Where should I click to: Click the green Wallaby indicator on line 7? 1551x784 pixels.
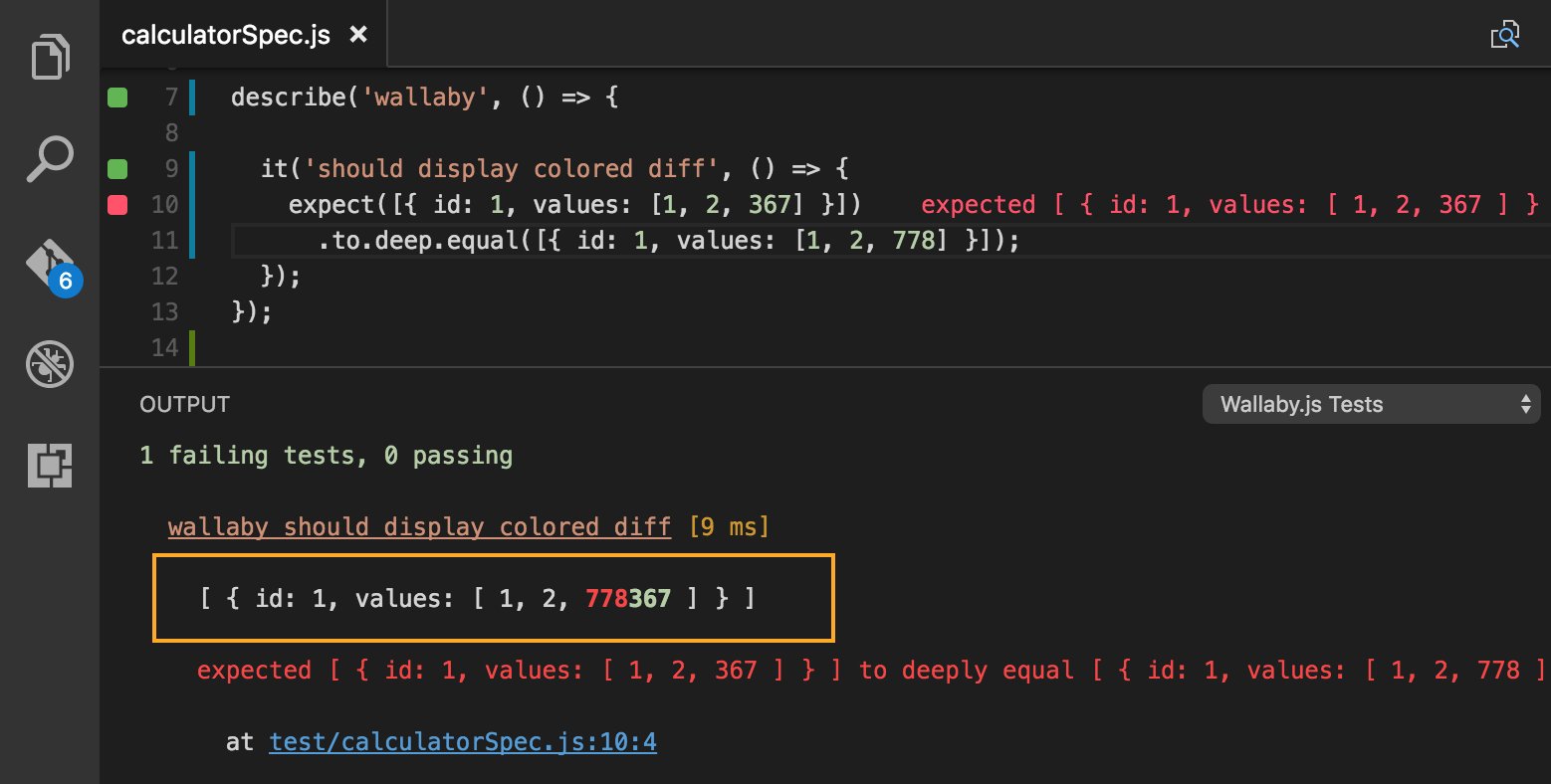click(117, 98)
